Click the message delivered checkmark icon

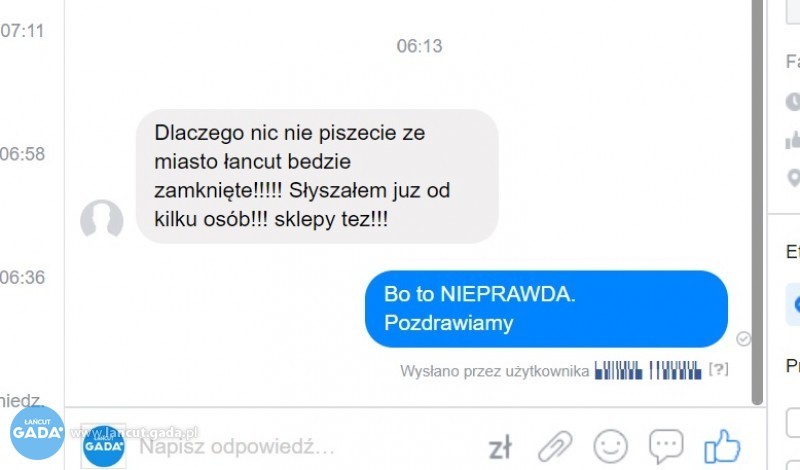[743, 338]
